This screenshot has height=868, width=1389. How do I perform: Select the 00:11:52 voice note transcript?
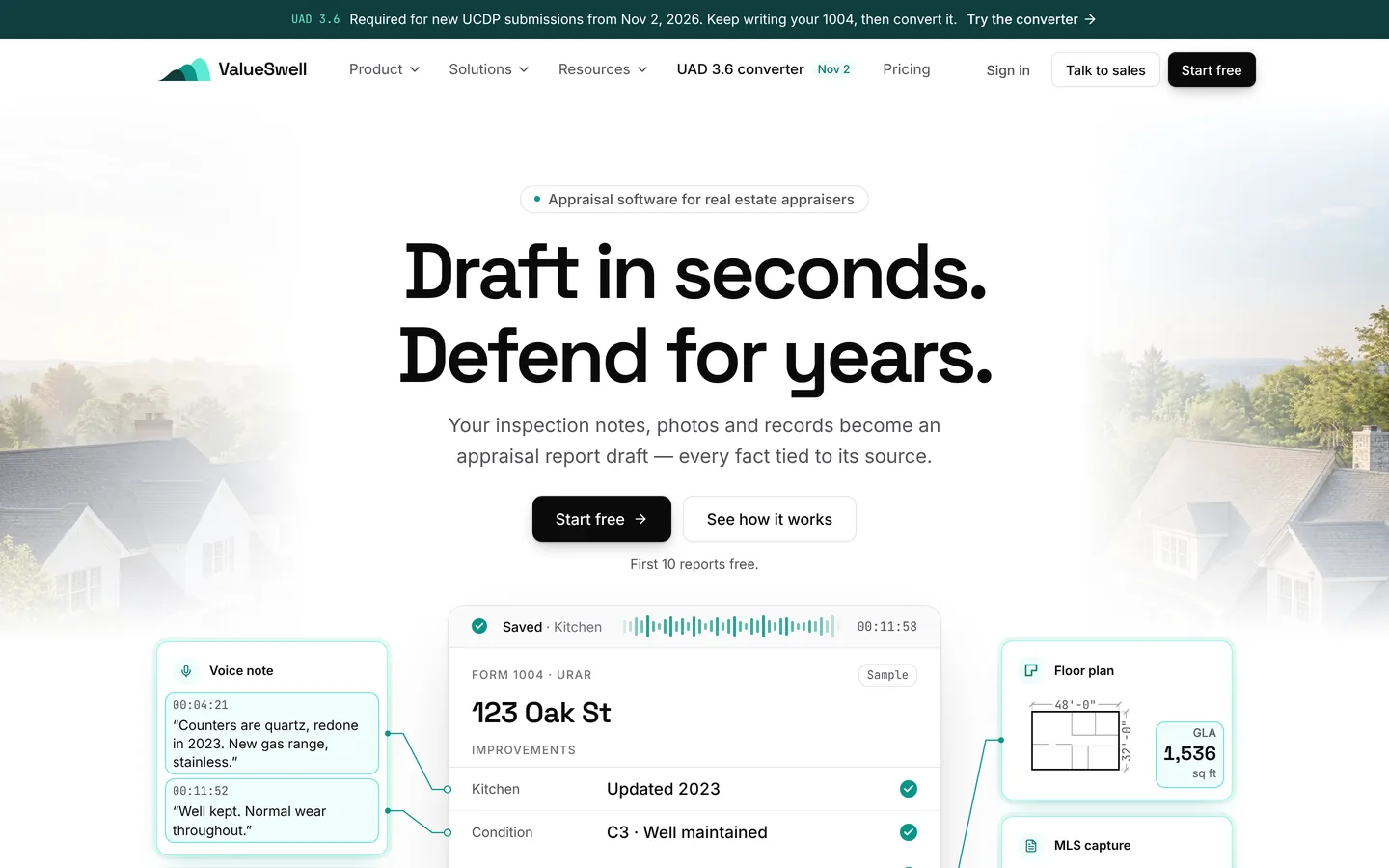pyautogui.click(x=272, y=811)
